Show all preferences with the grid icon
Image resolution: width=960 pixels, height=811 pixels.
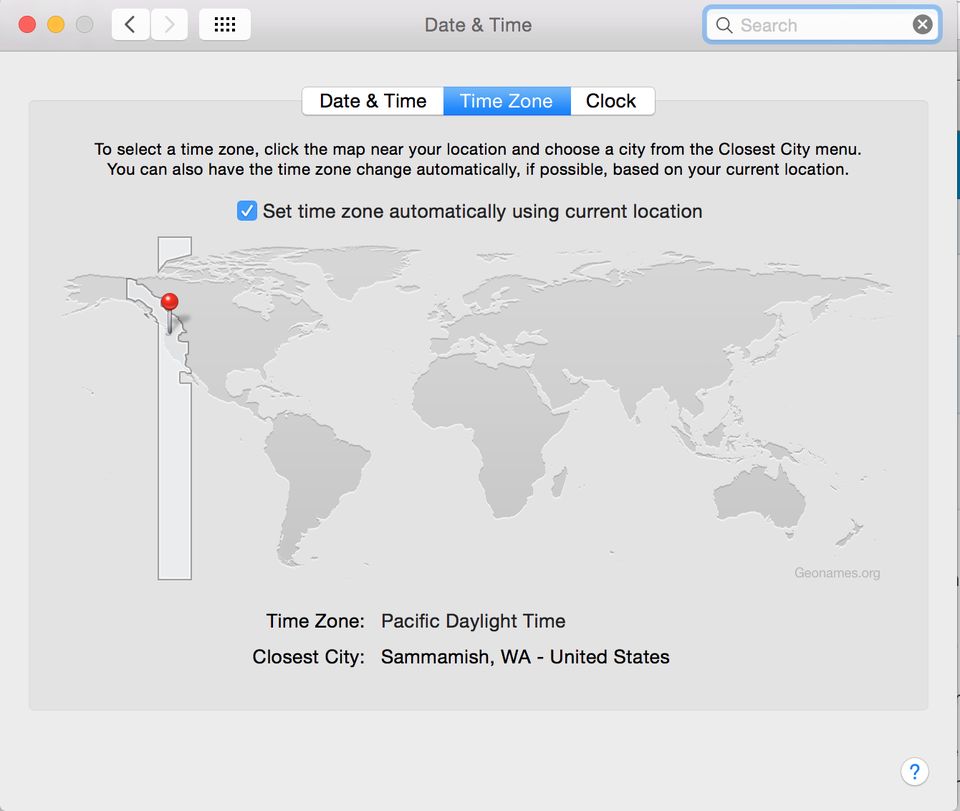click(225, 24)
